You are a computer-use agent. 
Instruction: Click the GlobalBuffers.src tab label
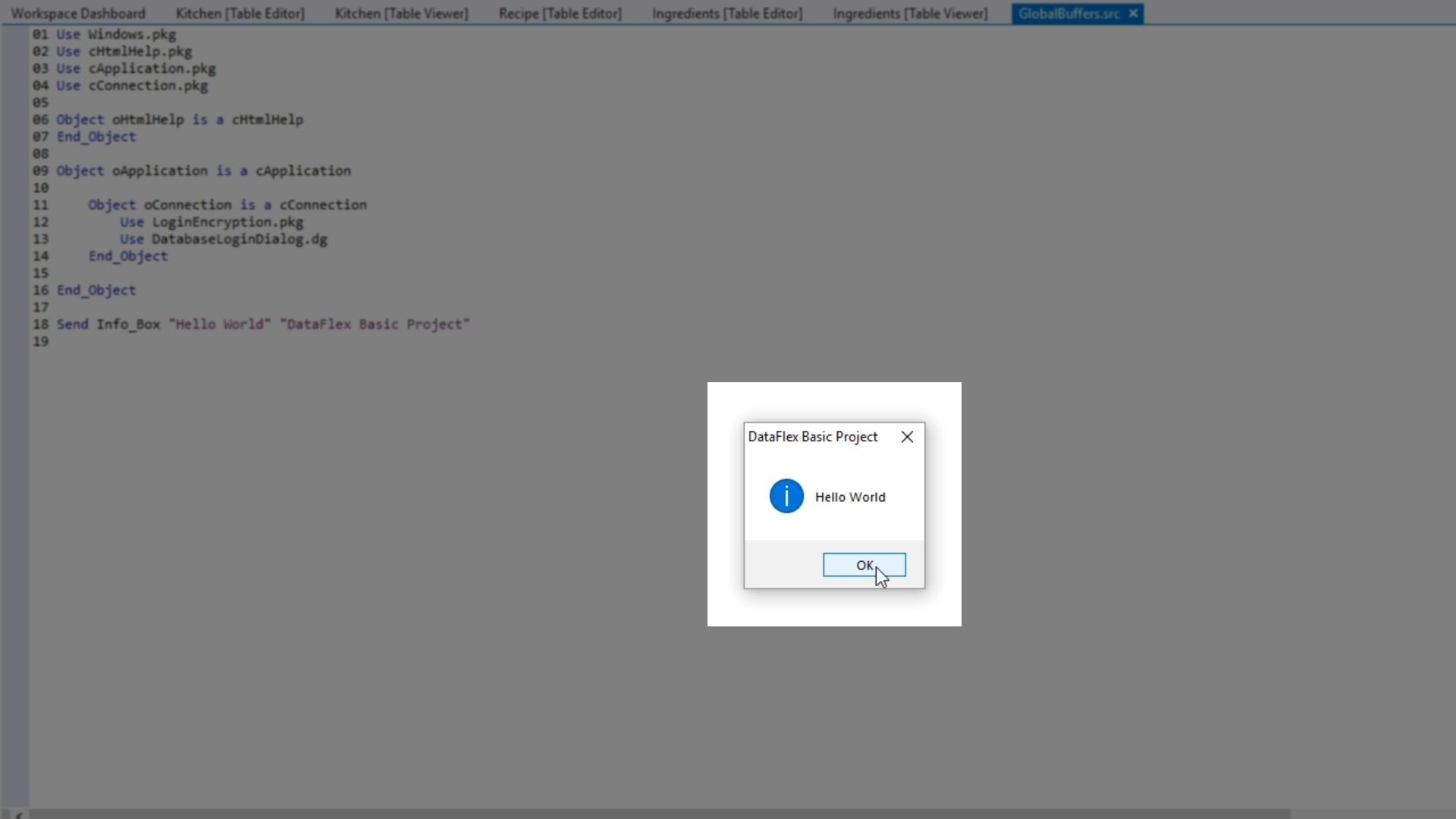tap(1068, 14)
